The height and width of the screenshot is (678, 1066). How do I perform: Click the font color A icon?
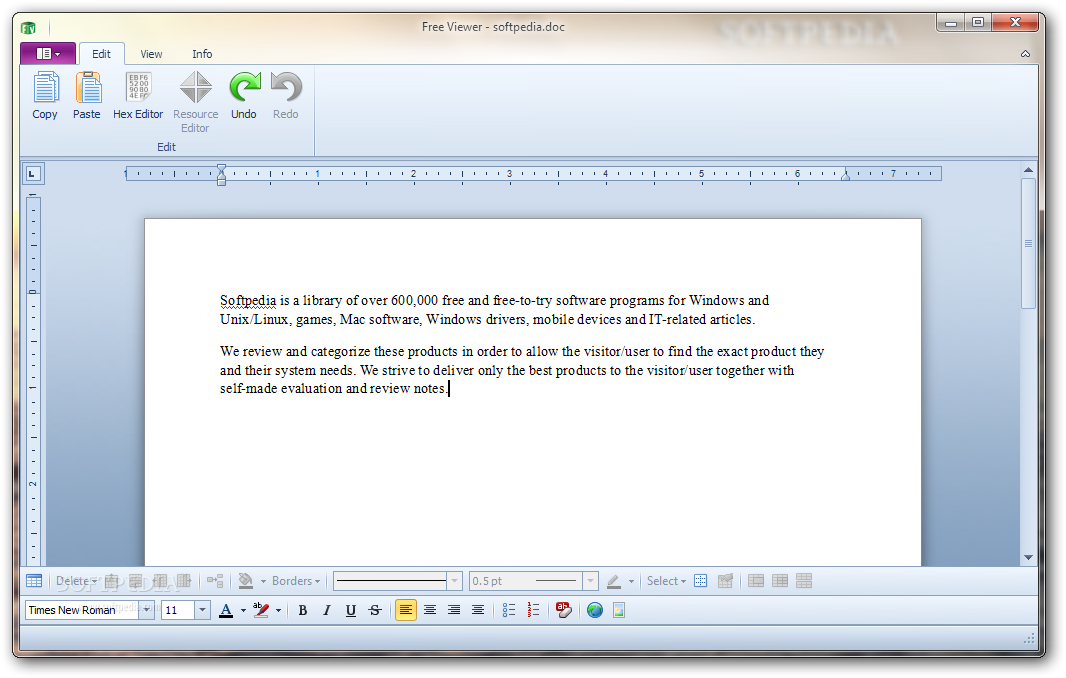[x=226, y=610]
